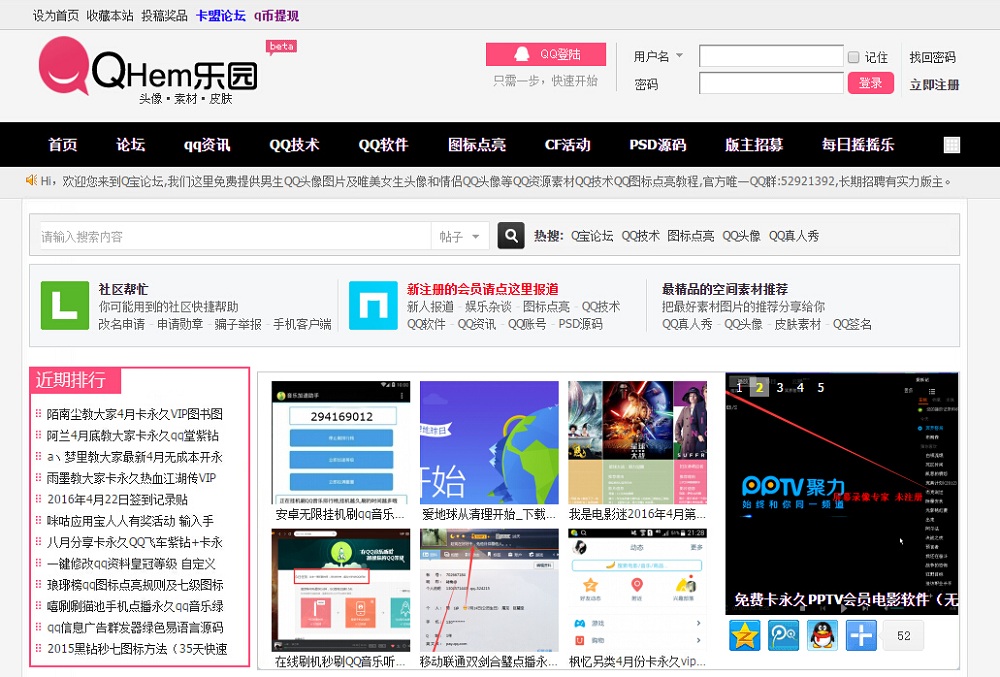This screenshot has height=677, width=1000.
Task: Open 首页 in the navigation bar
Action: tap(62, 145)
